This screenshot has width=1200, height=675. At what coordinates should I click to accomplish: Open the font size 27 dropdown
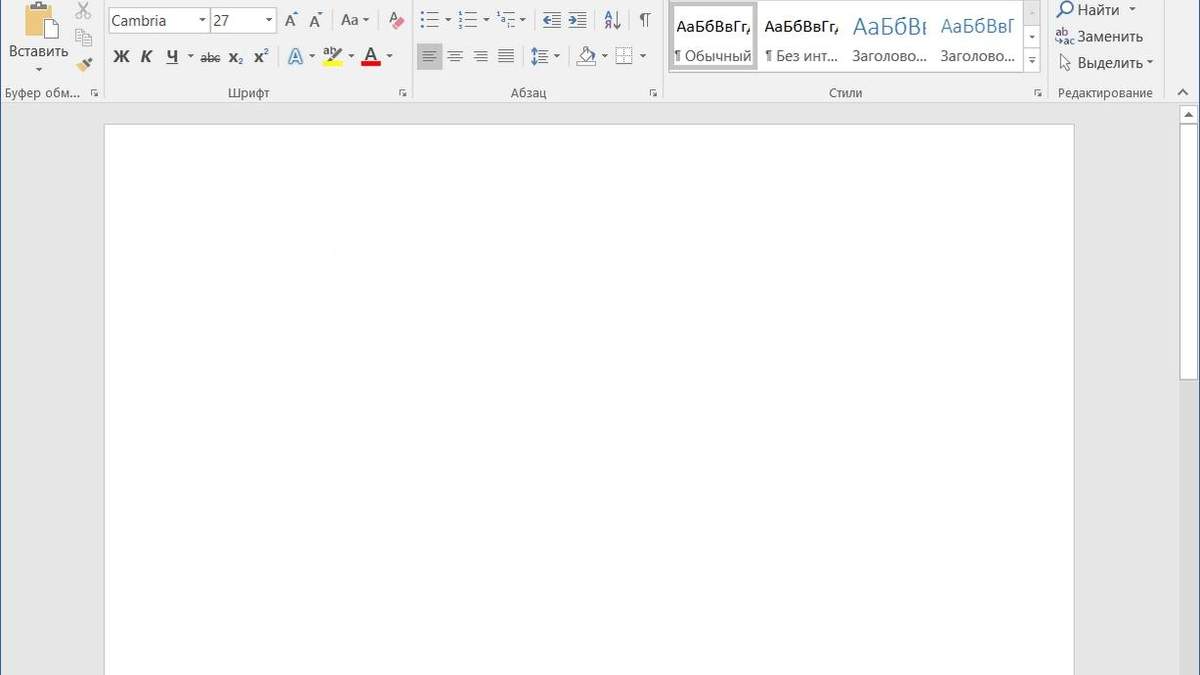pos(269,20)
